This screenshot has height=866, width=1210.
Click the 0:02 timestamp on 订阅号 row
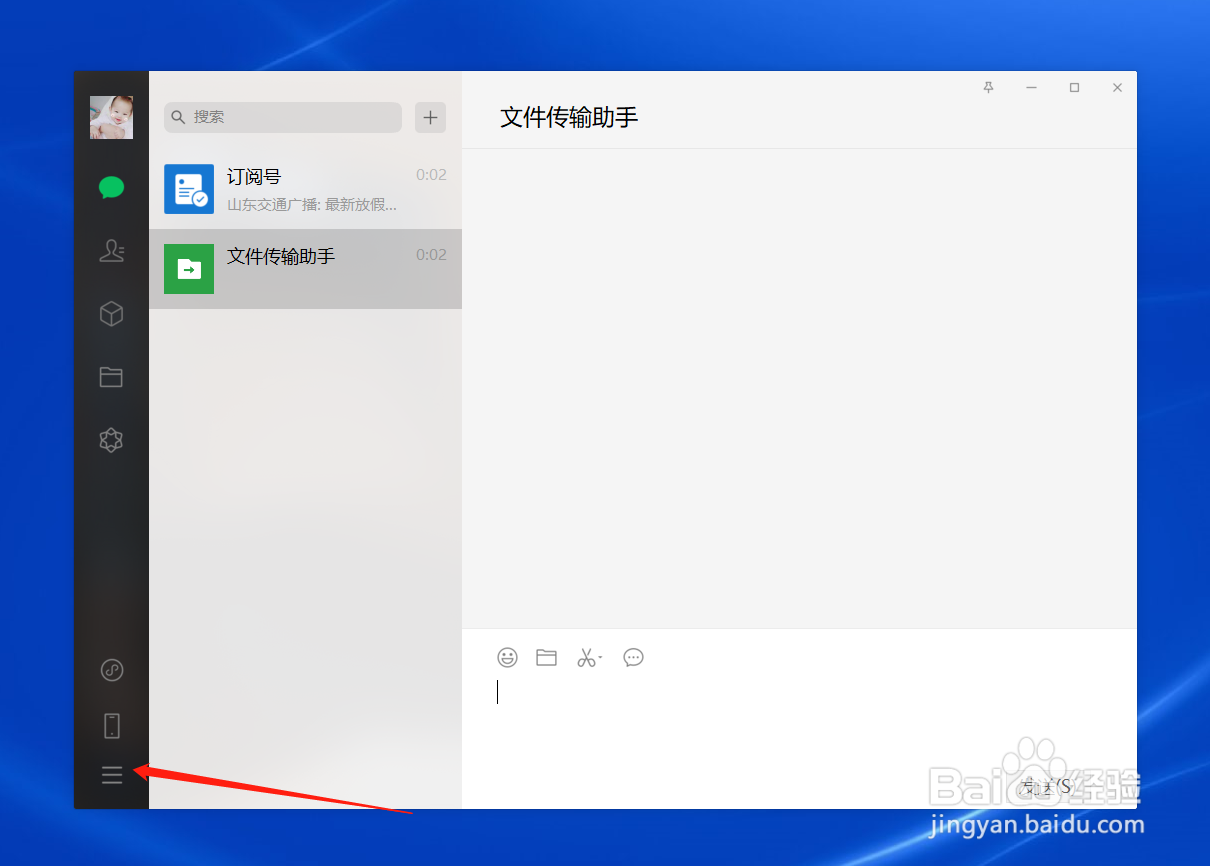pos(431,175)
